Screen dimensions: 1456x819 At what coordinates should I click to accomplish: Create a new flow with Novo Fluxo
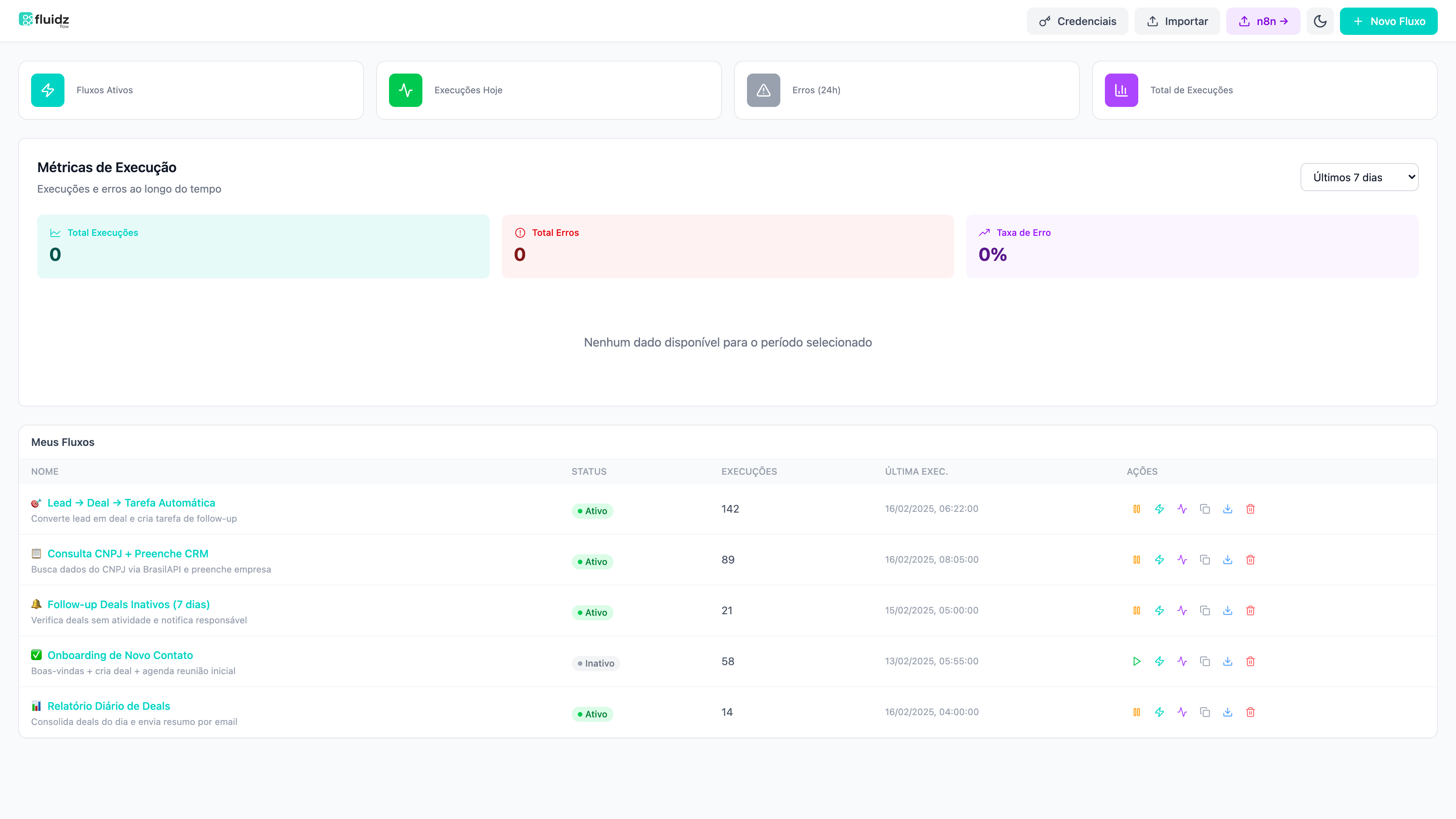(x=1389, y=21)
